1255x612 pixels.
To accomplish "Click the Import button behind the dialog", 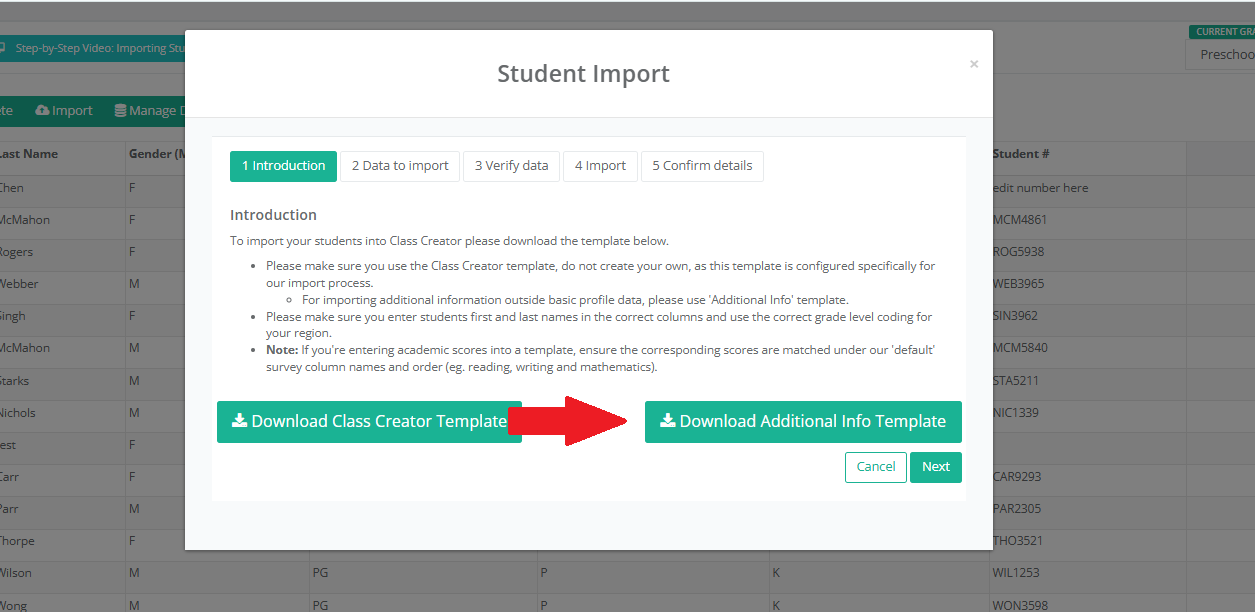I will pyautogui.click(x=63, y=111).
